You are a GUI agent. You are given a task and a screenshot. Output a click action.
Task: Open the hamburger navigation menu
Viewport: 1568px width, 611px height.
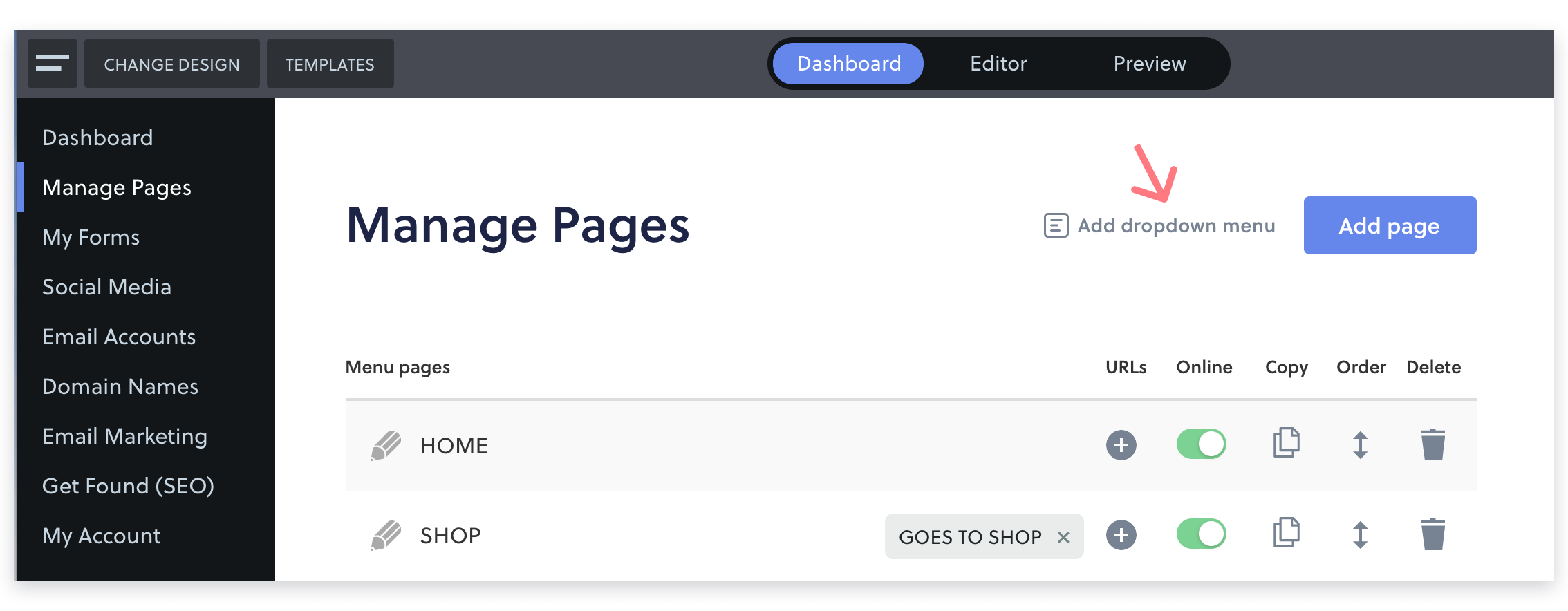(x=53, y=64)
